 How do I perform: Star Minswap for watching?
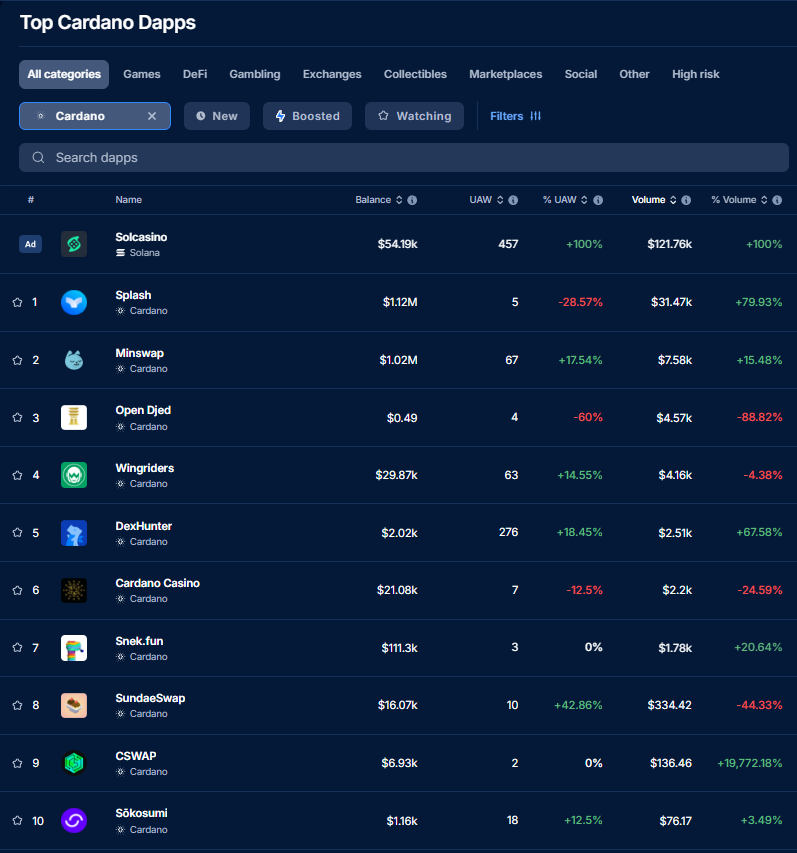pos(17,360)
